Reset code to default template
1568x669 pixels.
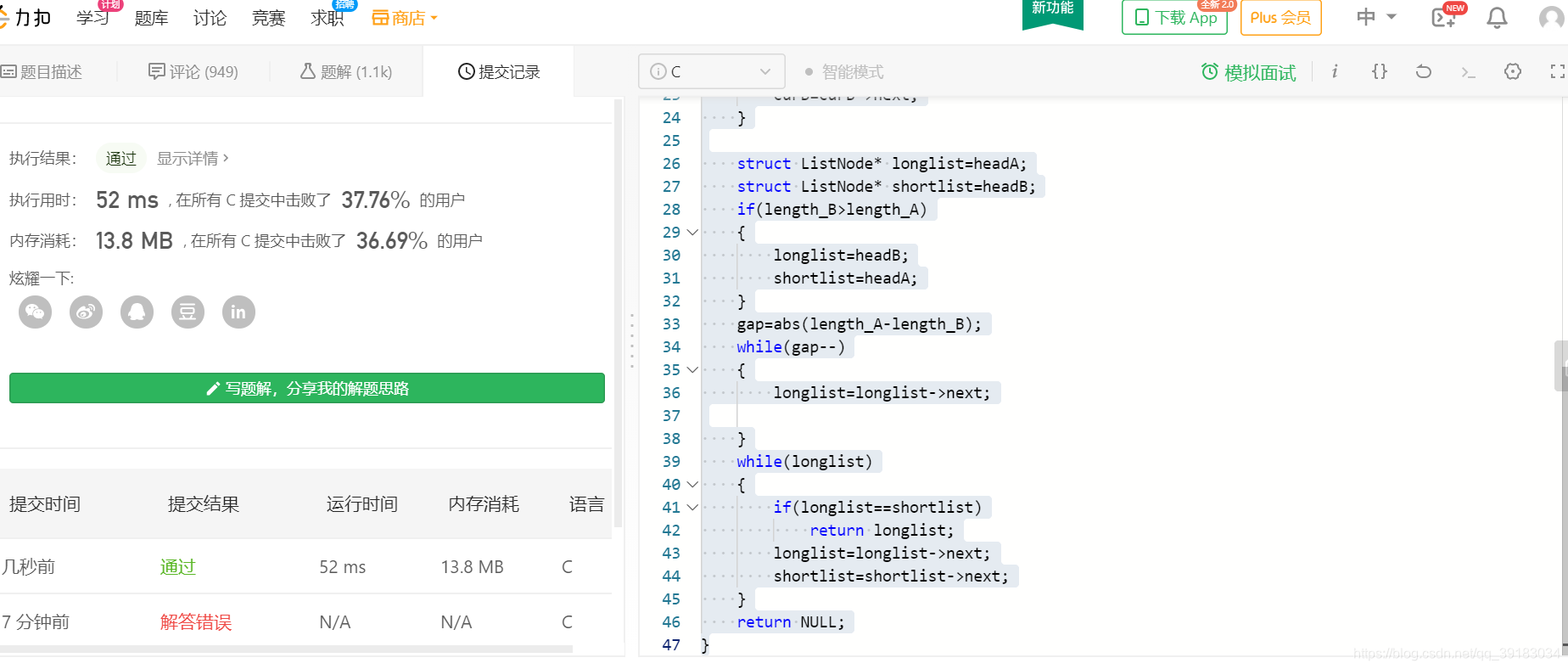1424,71
